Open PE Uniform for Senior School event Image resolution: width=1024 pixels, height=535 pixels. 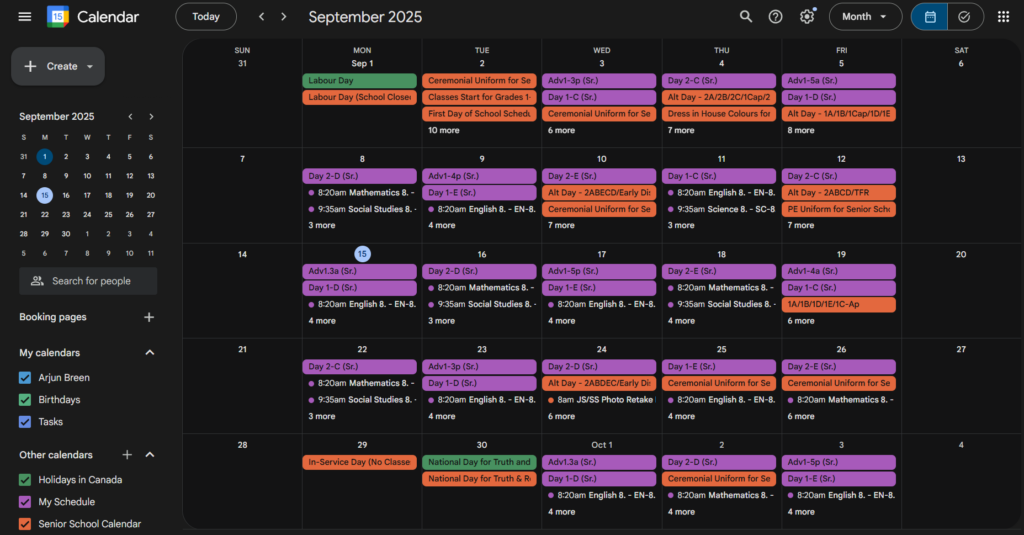click(839, 209)
